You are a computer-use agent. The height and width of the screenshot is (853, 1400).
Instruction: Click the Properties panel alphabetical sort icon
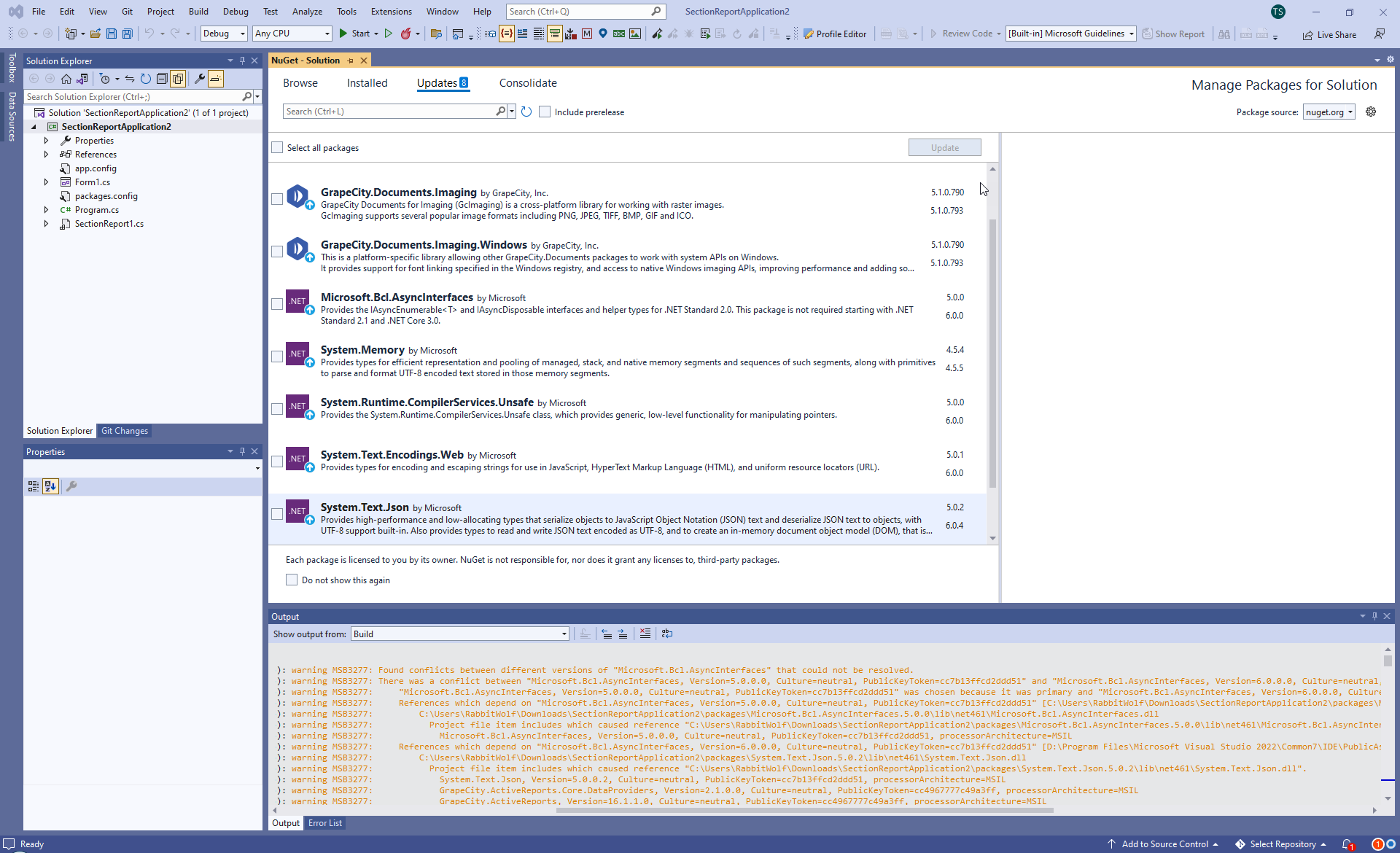point(50,486)
